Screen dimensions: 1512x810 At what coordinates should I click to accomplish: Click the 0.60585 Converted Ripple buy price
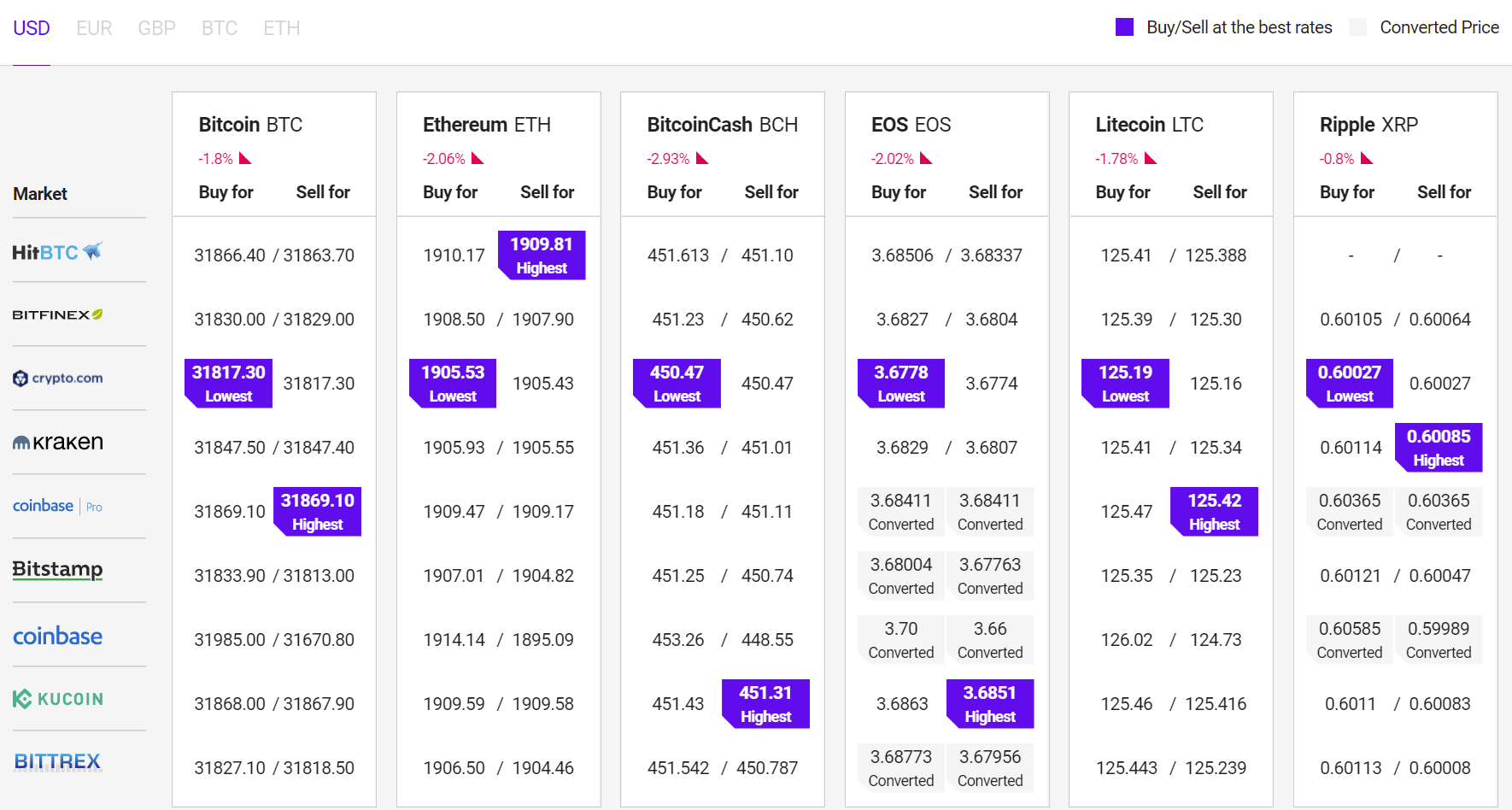pos(1350,639)
